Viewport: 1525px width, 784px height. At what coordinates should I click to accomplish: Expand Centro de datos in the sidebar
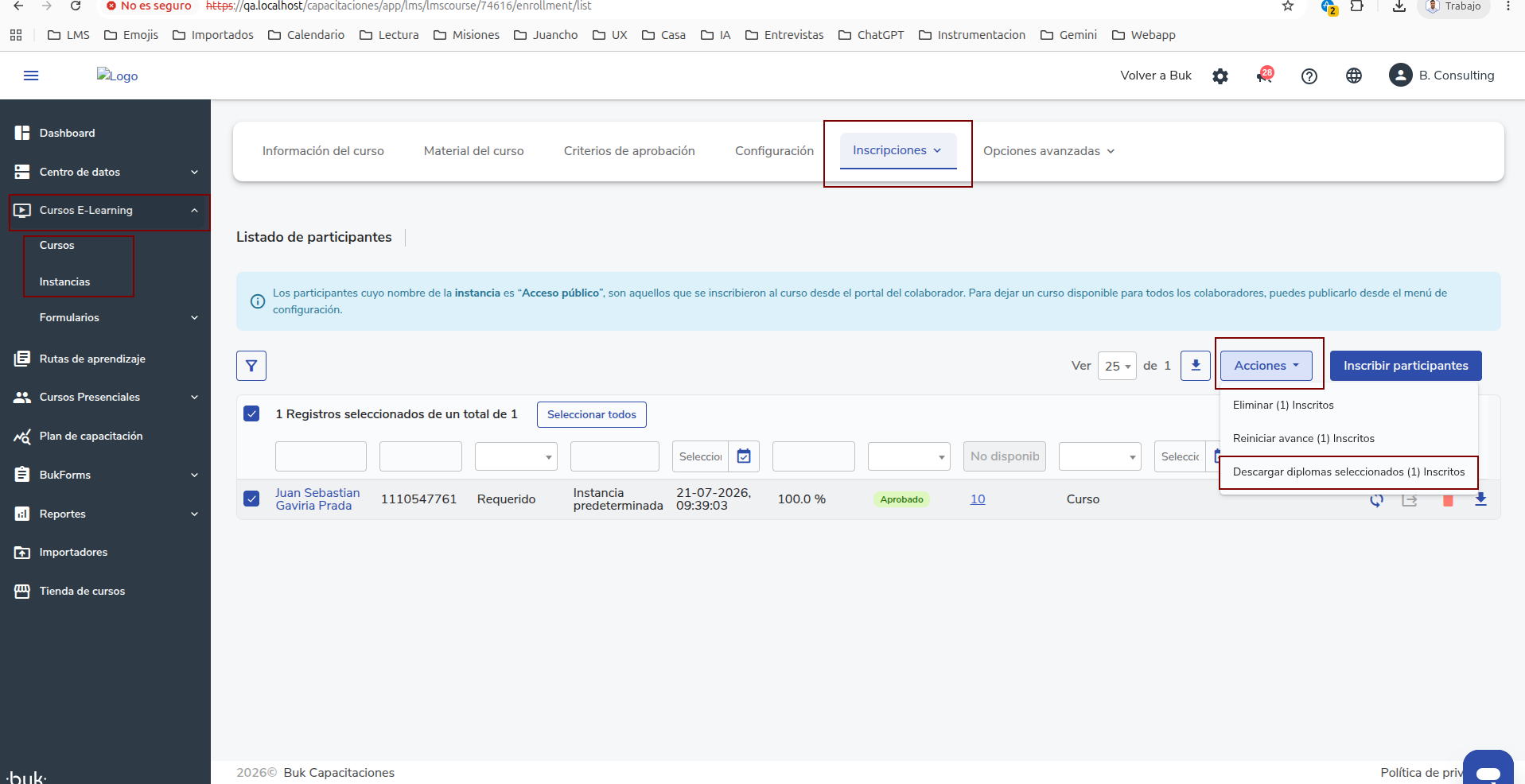(x=105, y=172)
